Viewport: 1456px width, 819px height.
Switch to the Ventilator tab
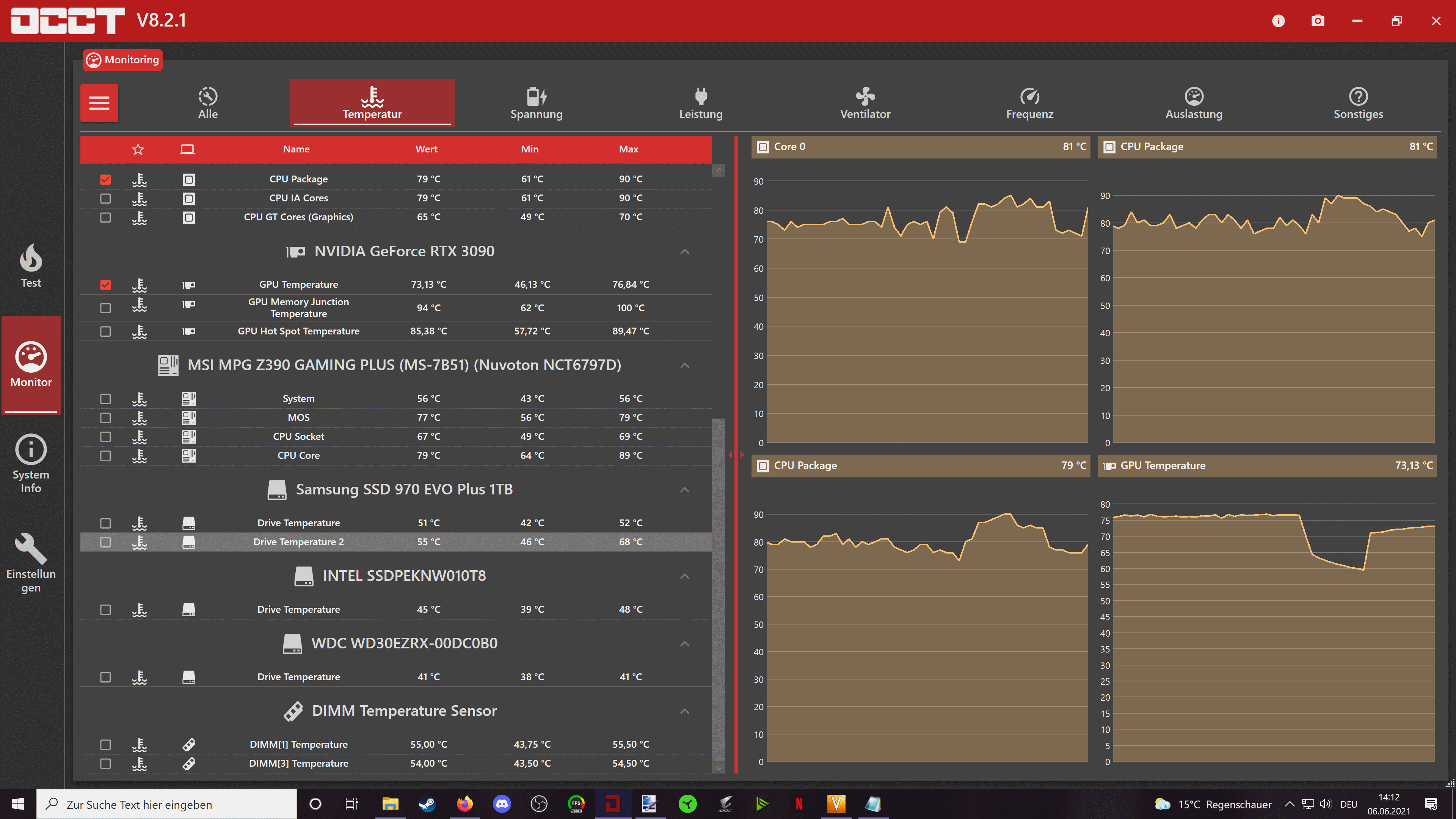click(865, 103)
